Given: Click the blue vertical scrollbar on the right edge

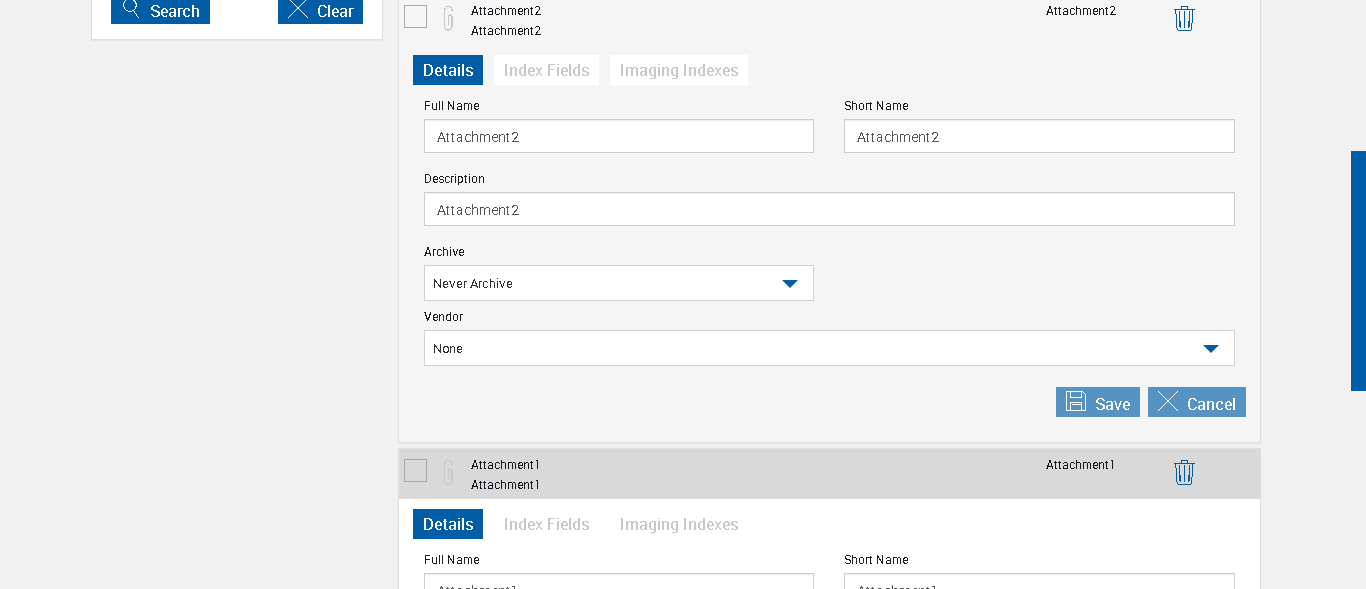Looking at the screenshot, I should (x=1358, y=270).
